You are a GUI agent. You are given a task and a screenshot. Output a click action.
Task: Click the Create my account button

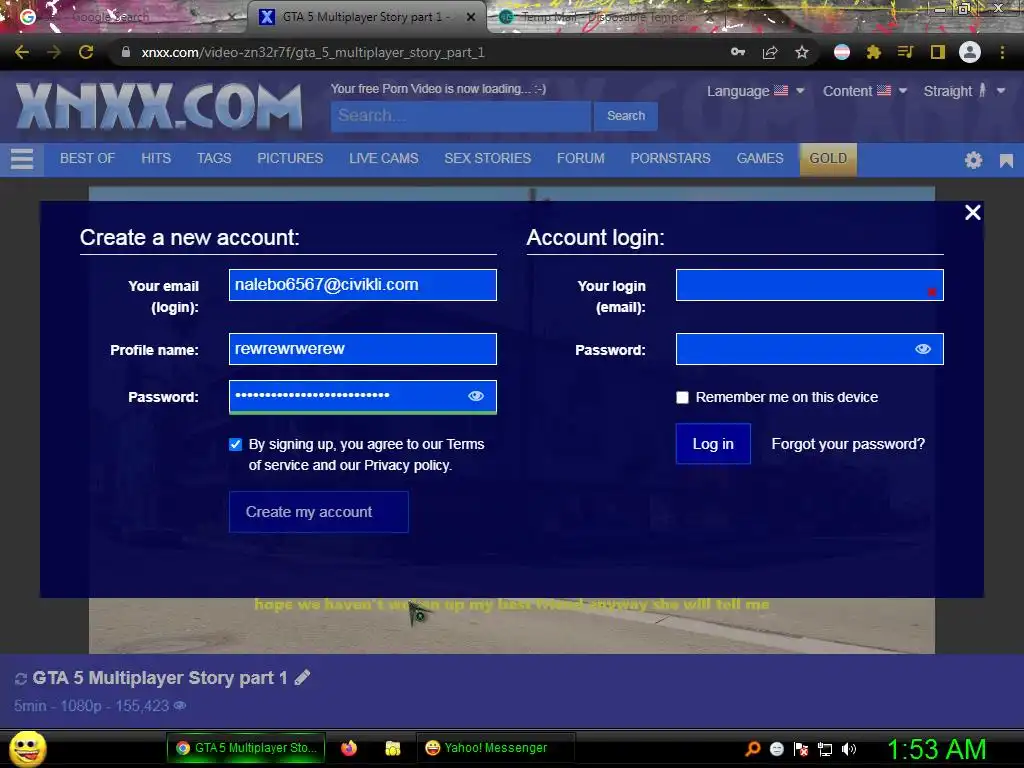pos(319,512)
